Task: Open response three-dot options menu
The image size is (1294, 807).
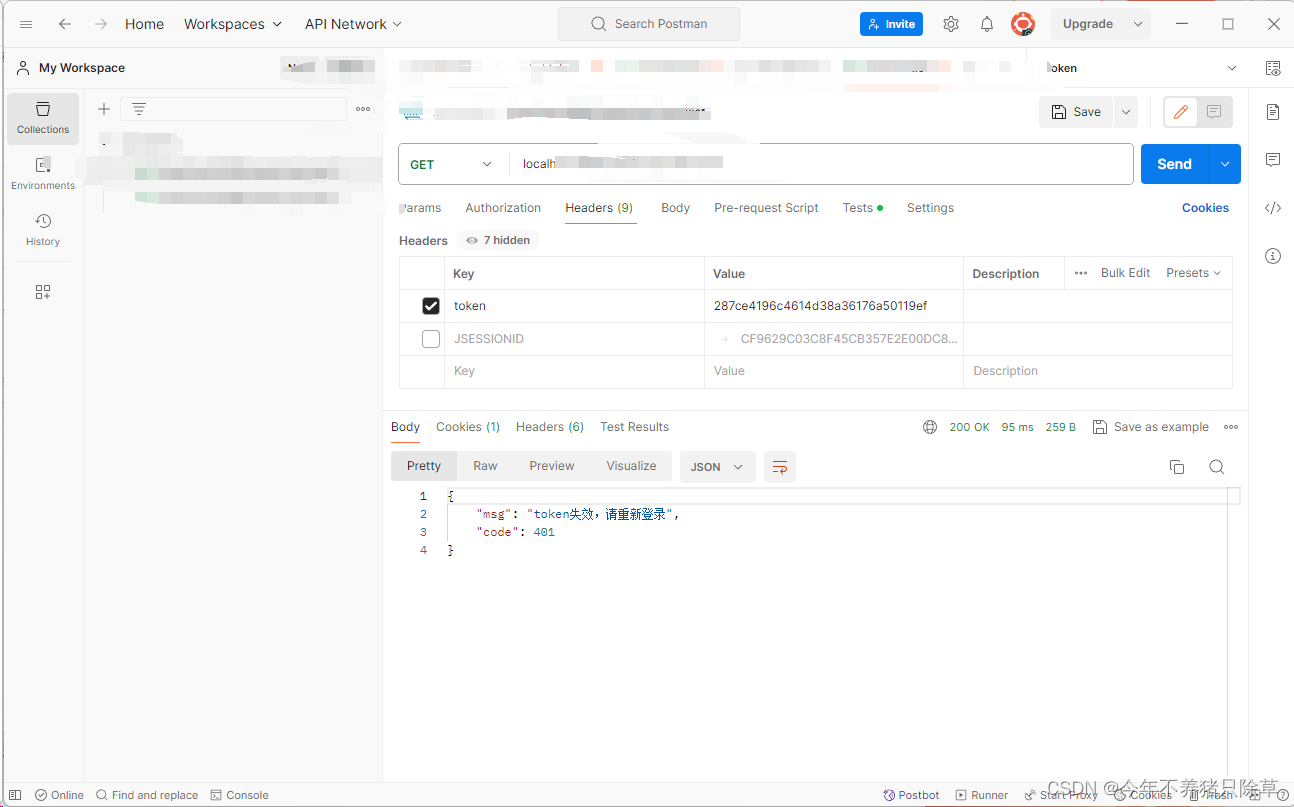Action: click(x=1231, y=427)
